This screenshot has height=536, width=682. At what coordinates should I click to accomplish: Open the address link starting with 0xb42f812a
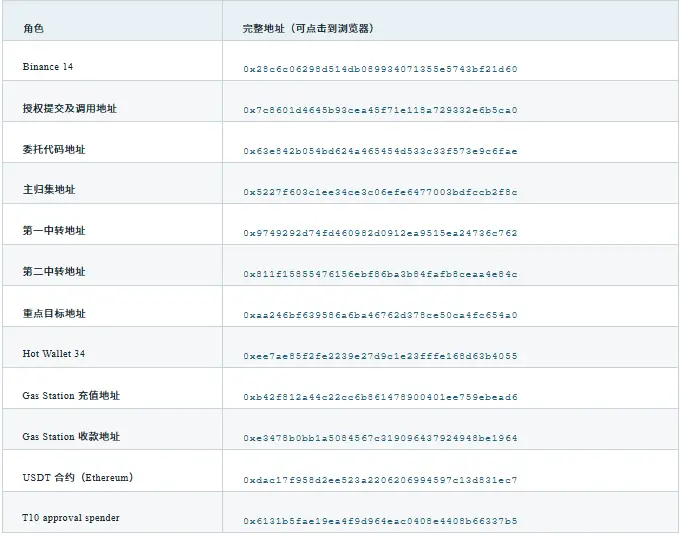click(380, 397)
